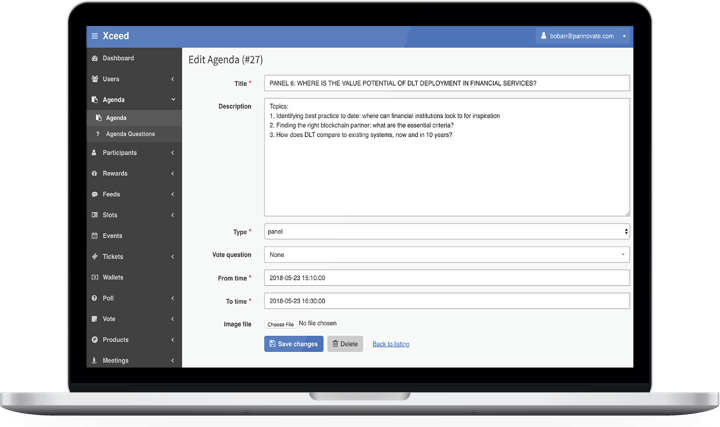Viewport: 720px width, 427px height.
Task: Click the Wallets icon in sidebar
Action: point(94,276)
